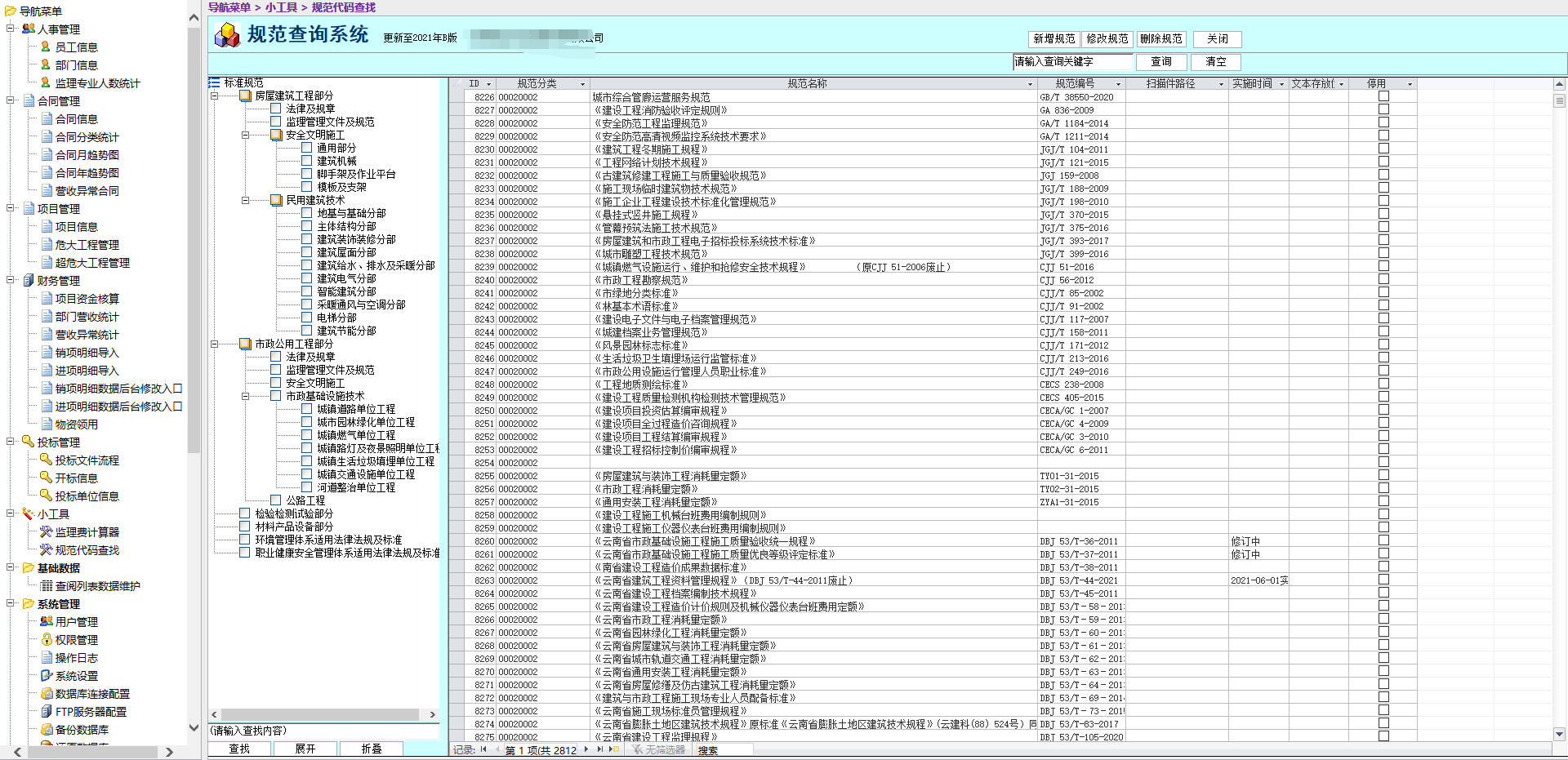Check the 通用部分 checkbox
1568x760 pixels.
pyautogui.click(x=307, y=148)
